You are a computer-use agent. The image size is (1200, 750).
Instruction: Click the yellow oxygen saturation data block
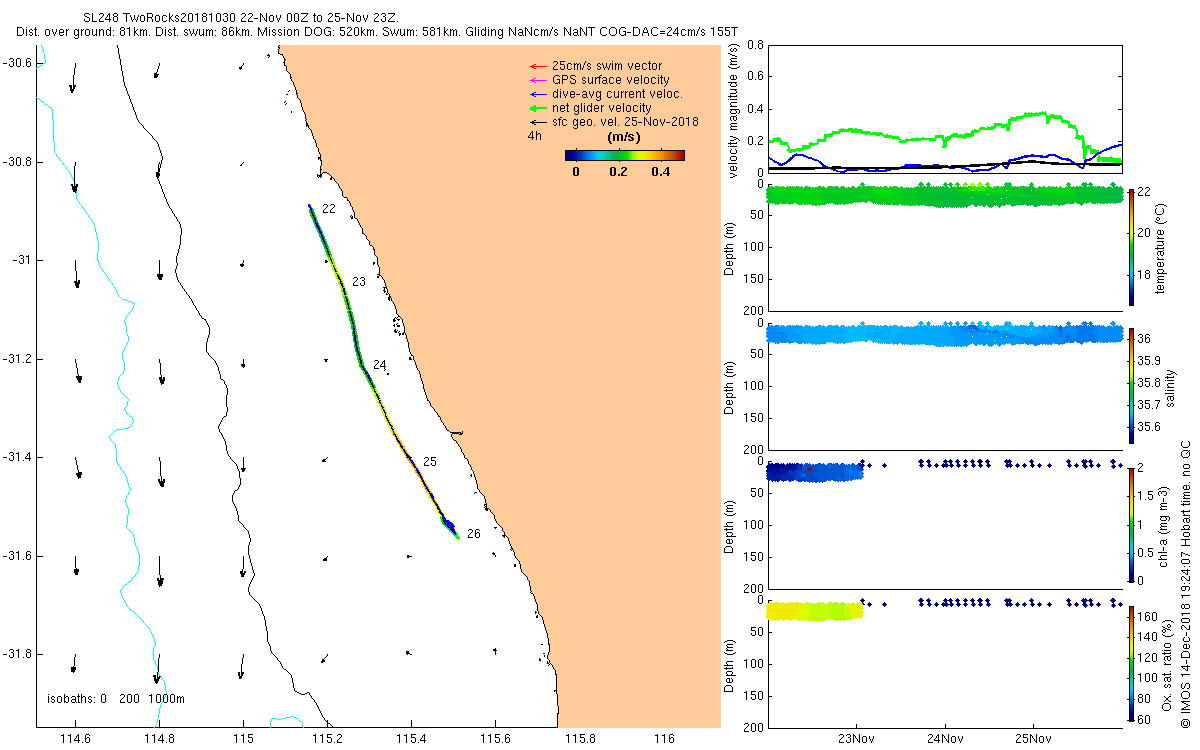tap(814, 610)
